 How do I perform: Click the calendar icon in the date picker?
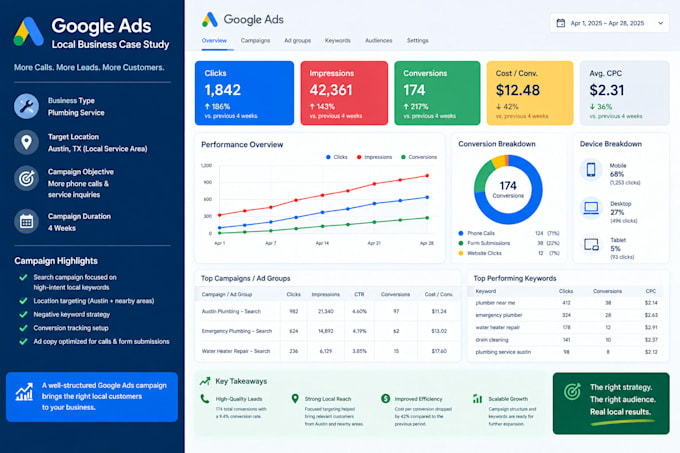pyautogui.click(x=561, y=23)
